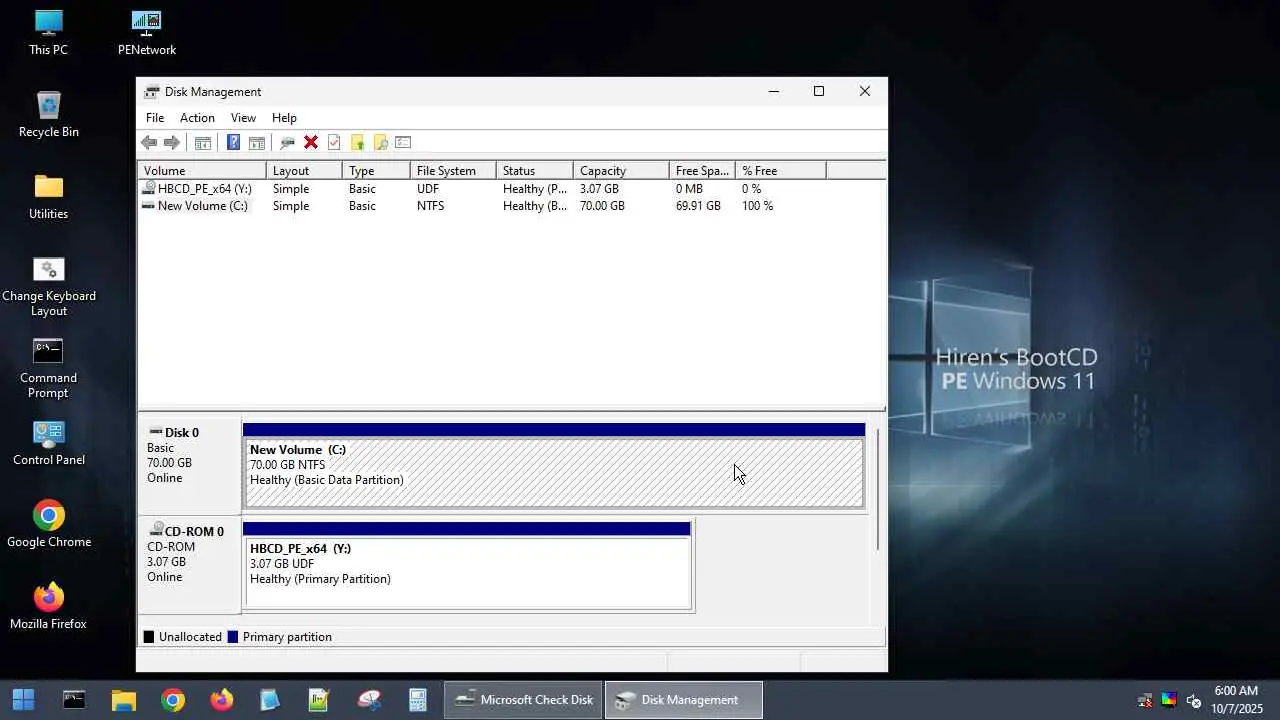Screen dimensions: 1280x720
Task: Select the Google Chrome desktop icon
Action: (49, 525)
